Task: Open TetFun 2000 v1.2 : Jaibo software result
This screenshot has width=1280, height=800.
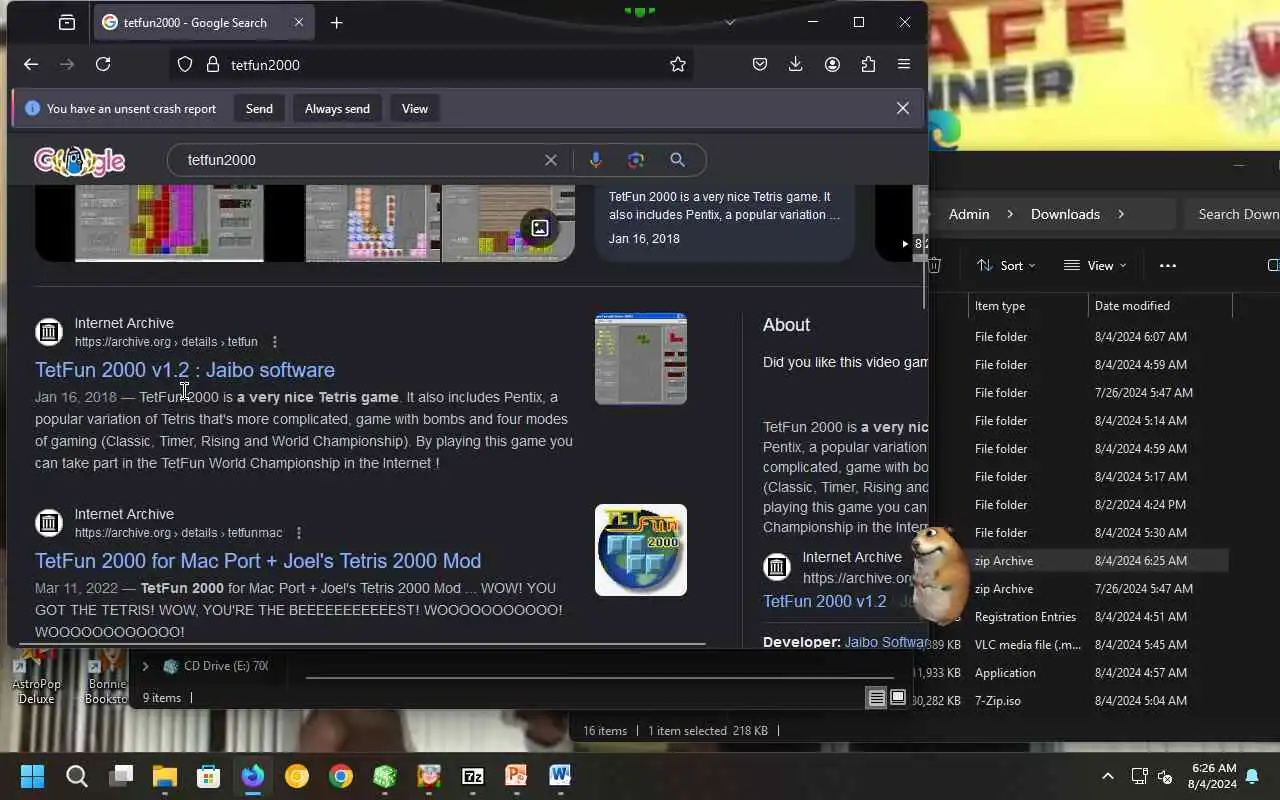Action: 185,370
